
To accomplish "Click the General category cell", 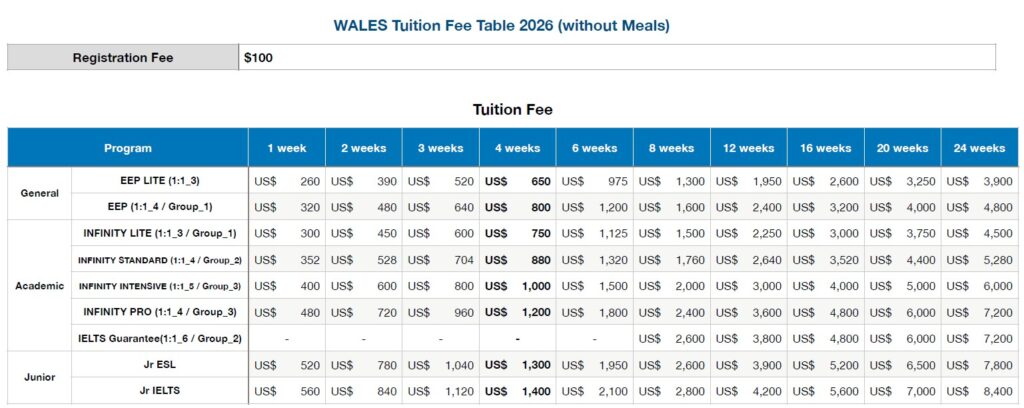I will pos(40,194).
